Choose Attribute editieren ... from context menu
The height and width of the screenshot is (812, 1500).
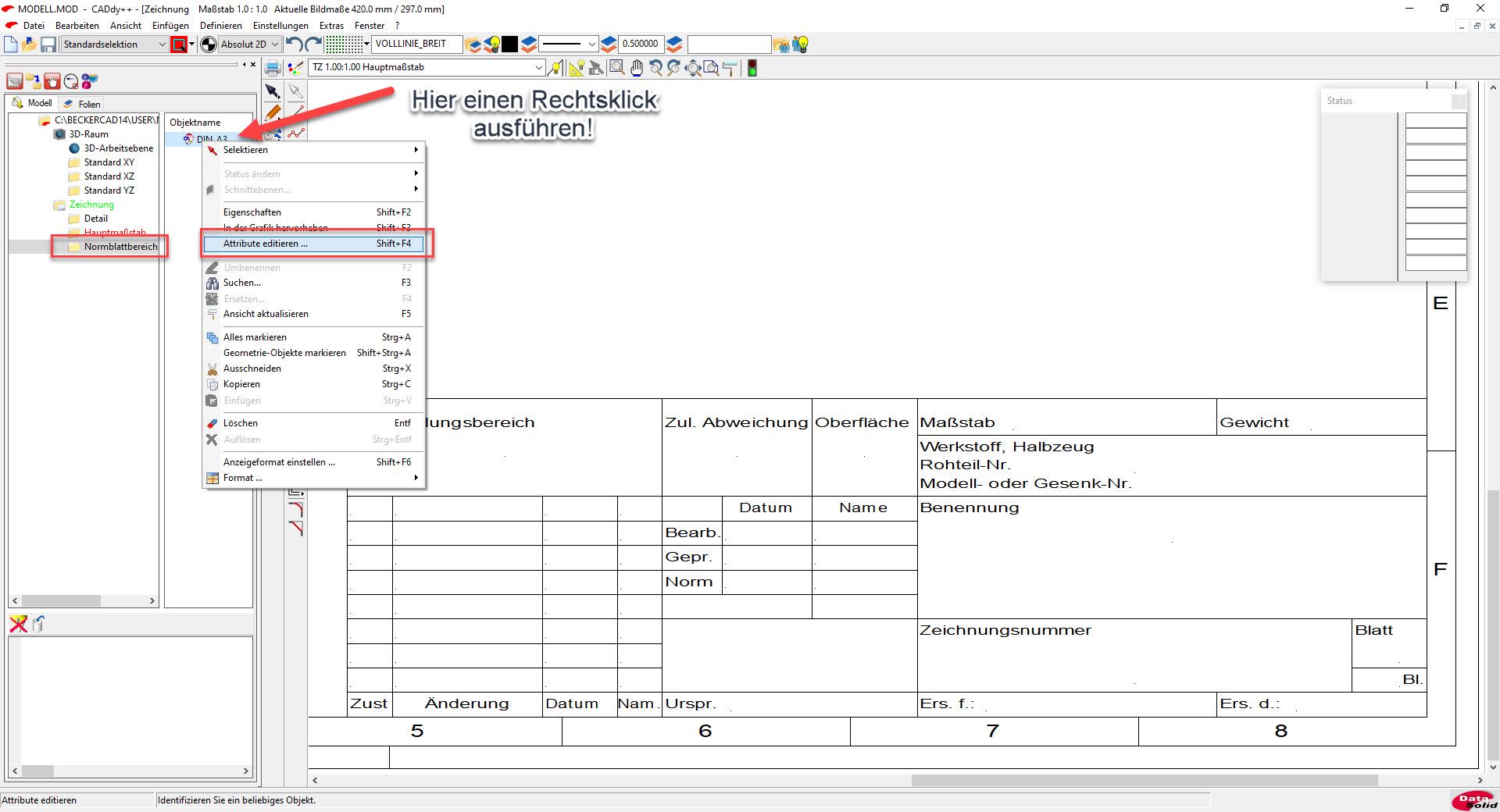pos(313,244)
